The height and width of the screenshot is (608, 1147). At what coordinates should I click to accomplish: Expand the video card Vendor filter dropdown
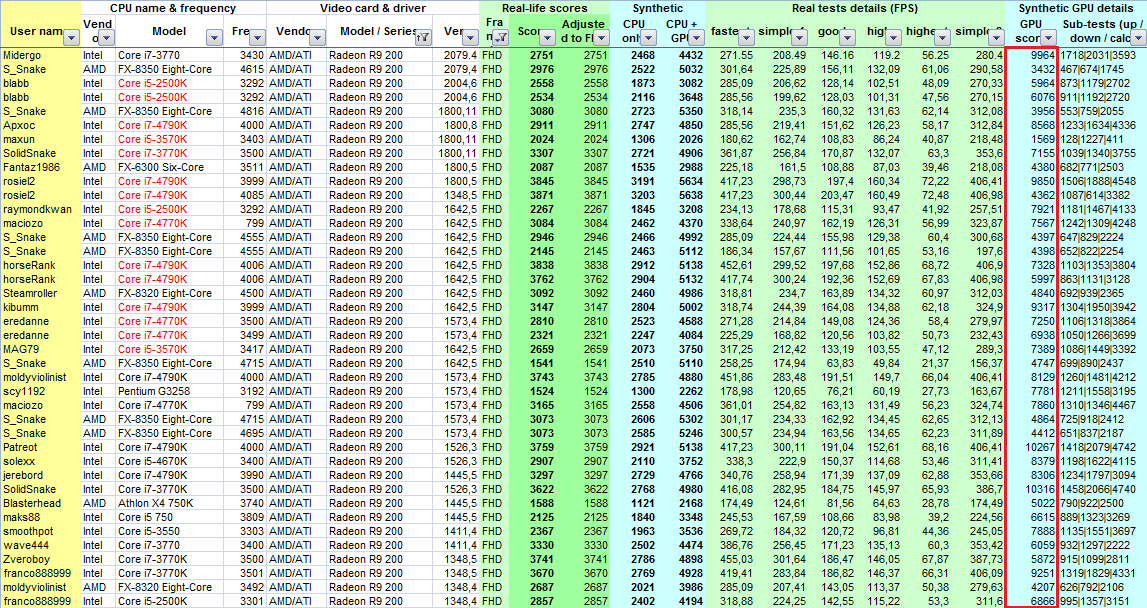[x=315, y=38]
